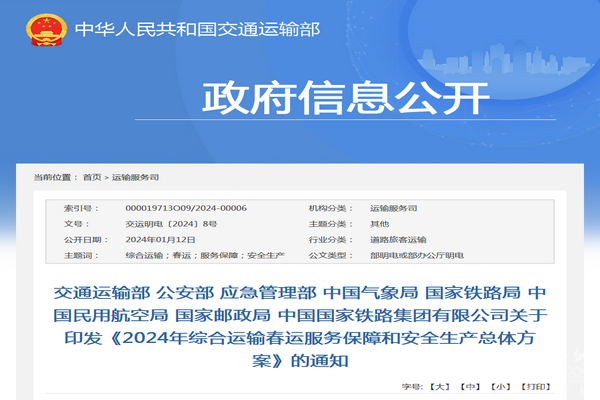600x400 pixels.
Task: Click the 当前位置 breadcrumb label
Action: (x=54, y=177)
